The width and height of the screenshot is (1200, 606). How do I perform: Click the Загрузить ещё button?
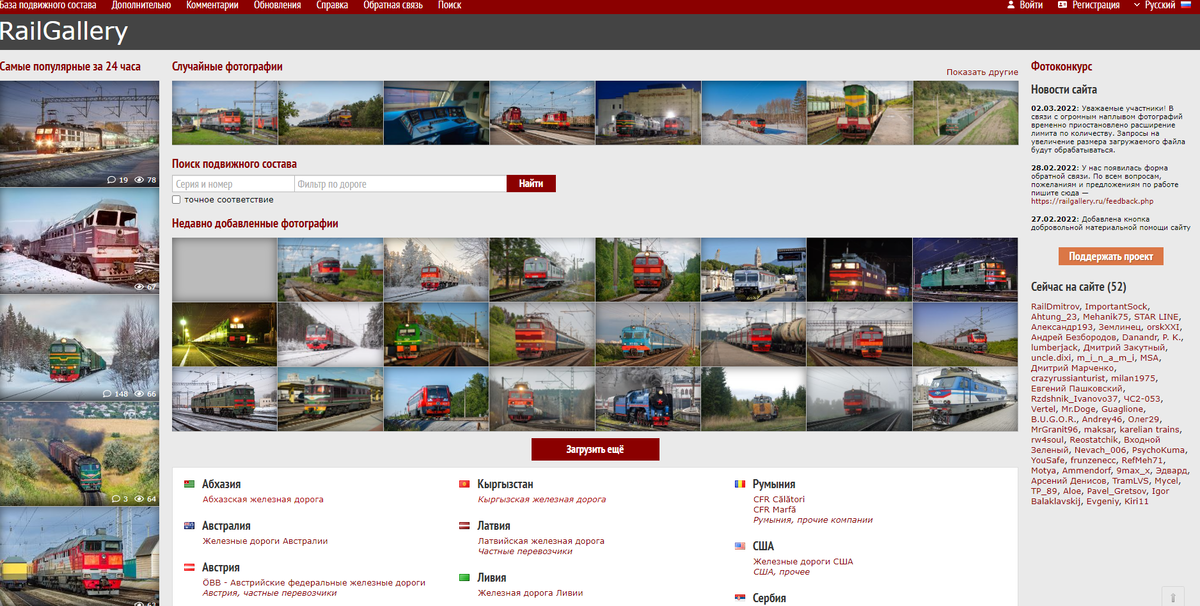coord(595,449)
